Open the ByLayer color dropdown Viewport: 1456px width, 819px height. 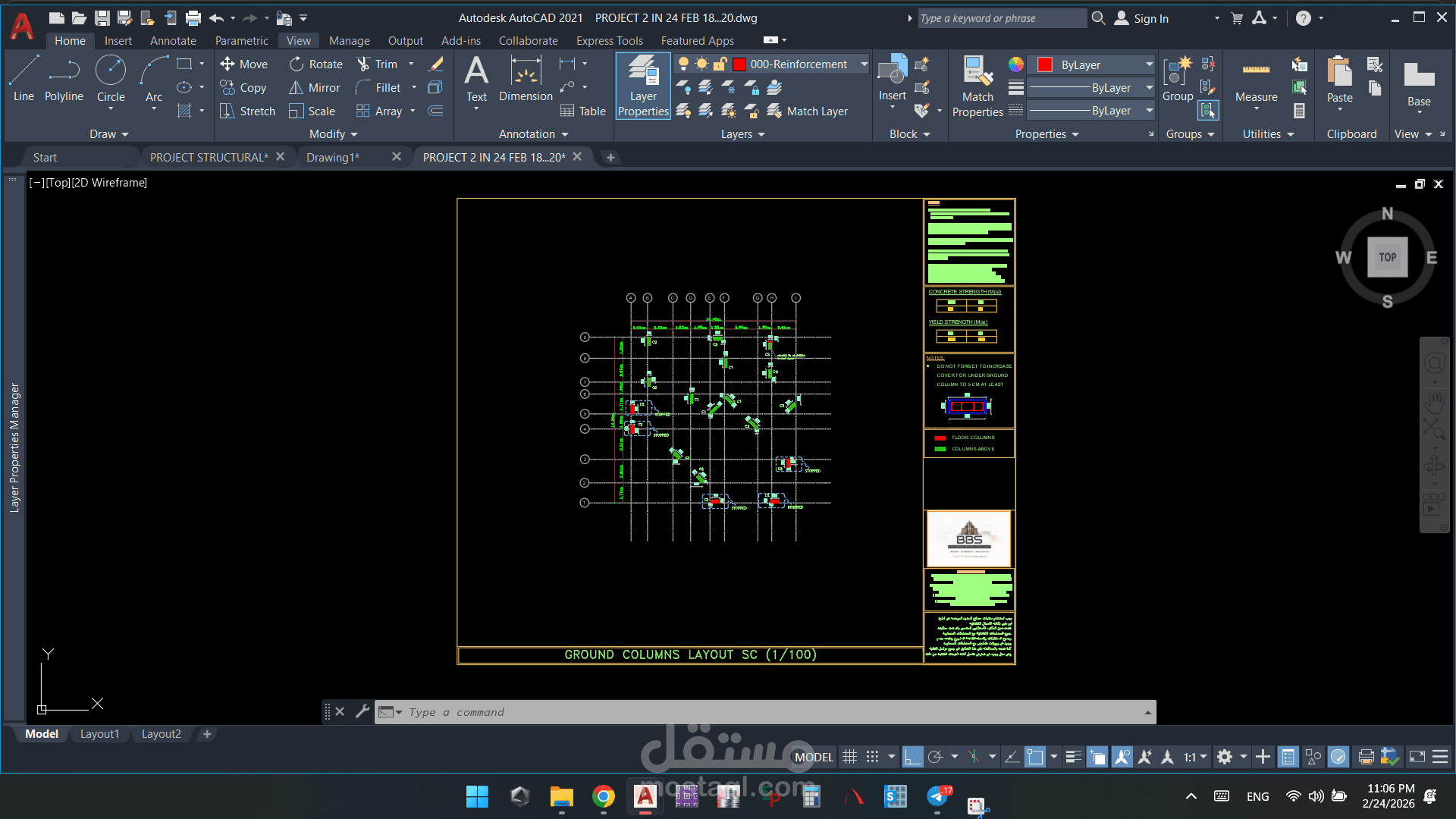1149,64
